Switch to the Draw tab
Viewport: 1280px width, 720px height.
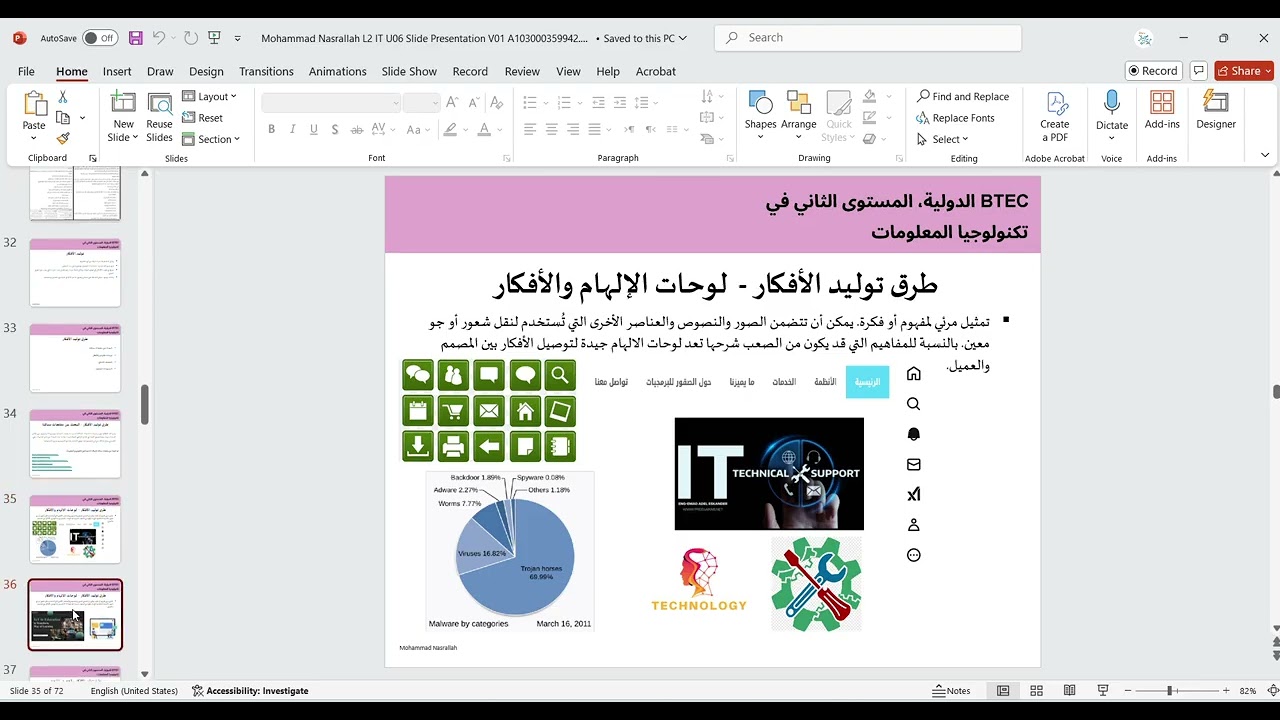(160, 71)
